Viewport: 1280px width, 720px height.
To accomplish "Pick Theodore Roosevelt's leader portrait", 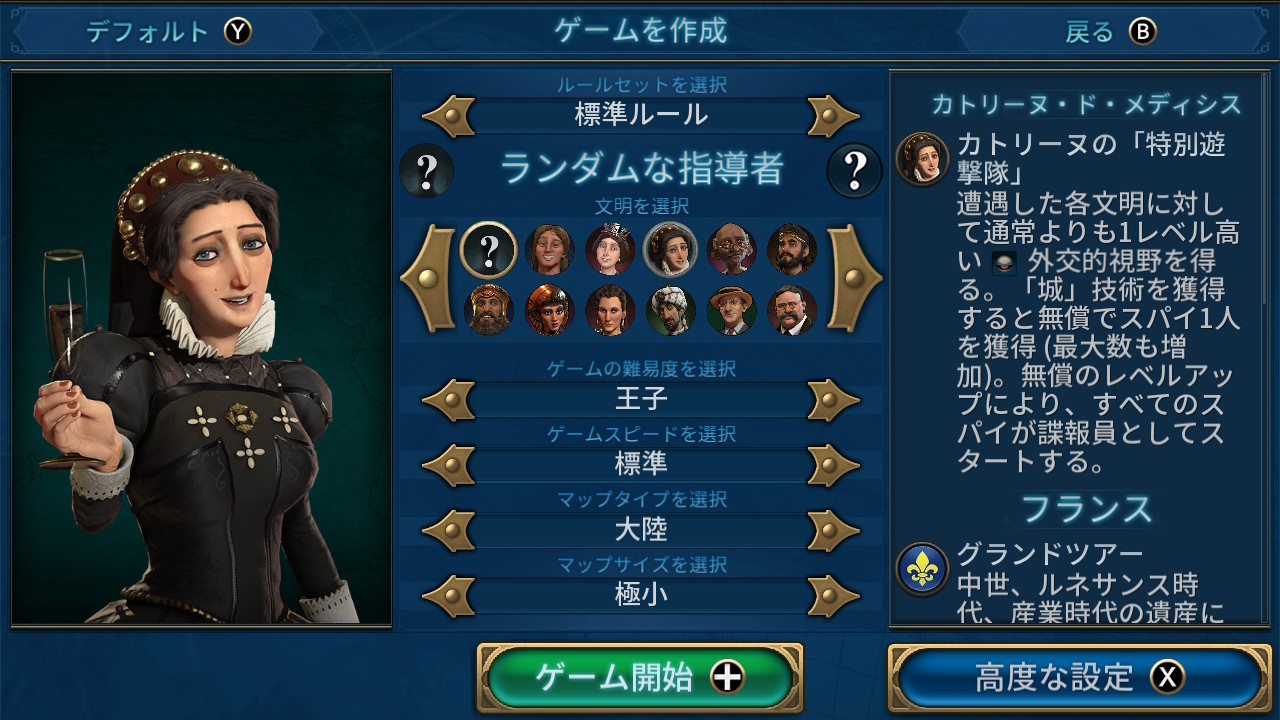I will point(791,311).
